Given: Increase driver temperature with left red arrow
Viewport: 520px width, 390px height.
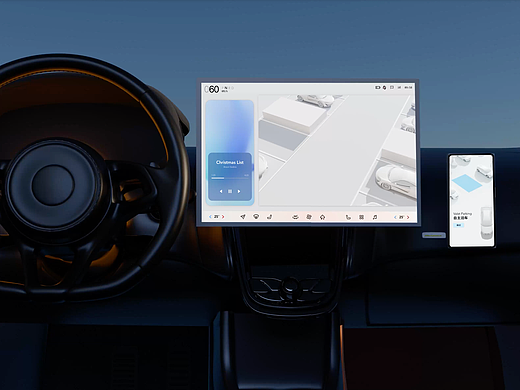Looking at the screenshot, I should 223,217.
